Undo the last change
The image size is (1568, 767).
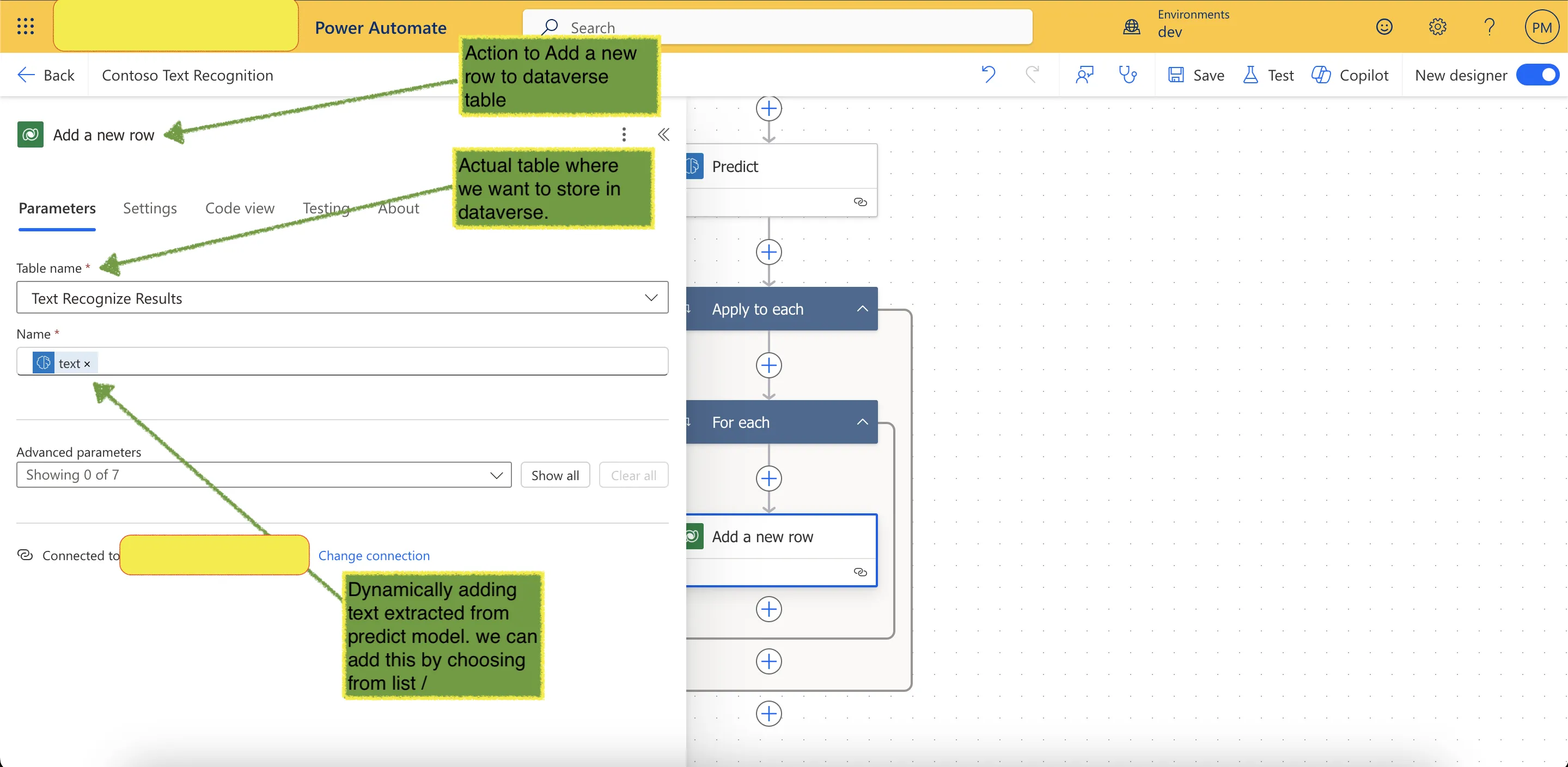(988, 75)
